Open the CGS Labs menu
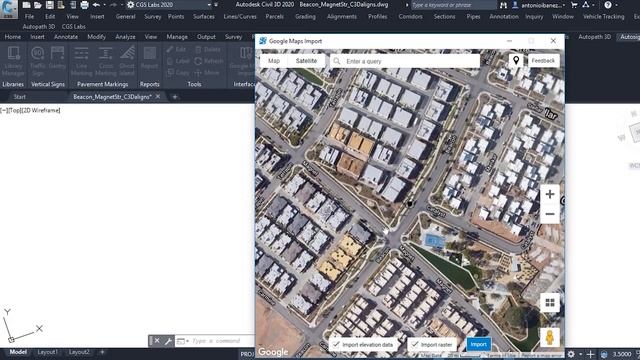Image resolution: width=640 pixels, height=360 pixels. click(73, 27)
